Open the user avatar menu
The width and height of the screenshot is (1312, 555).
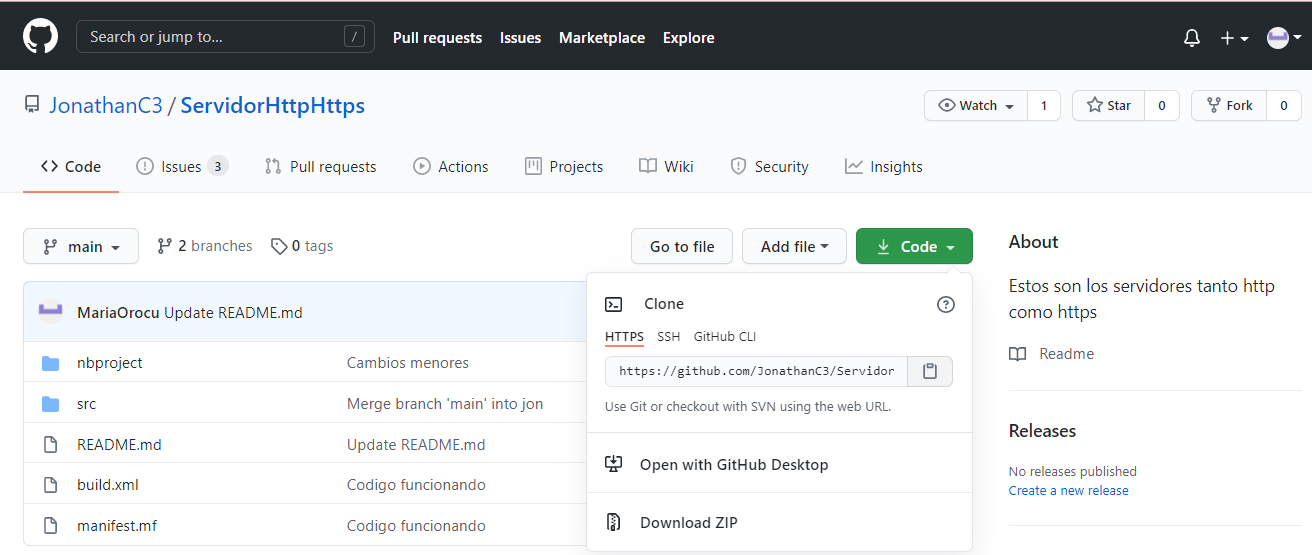(1284, 38)
